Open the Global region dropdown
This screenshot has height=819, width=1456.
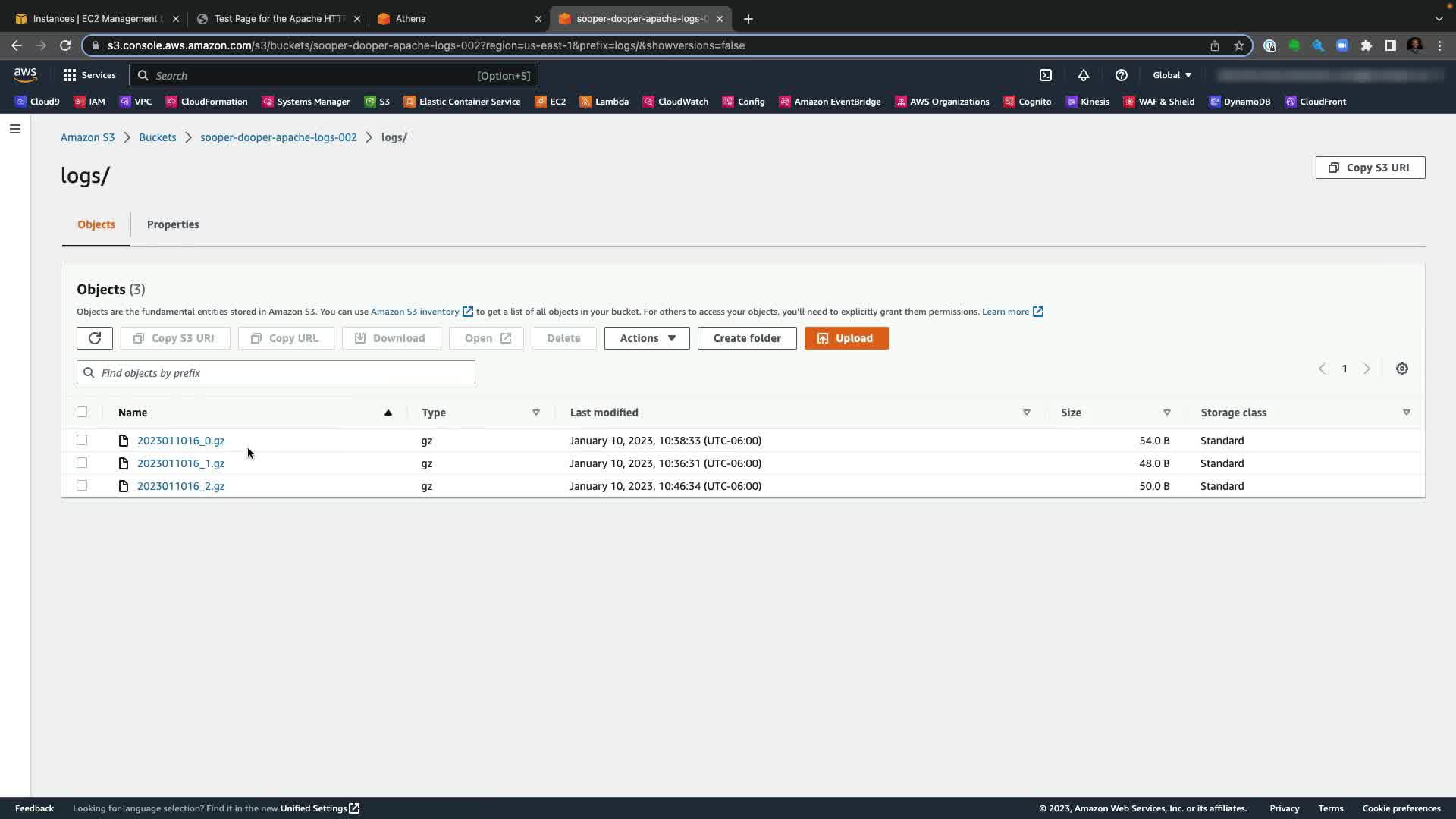pos(1172,75)
